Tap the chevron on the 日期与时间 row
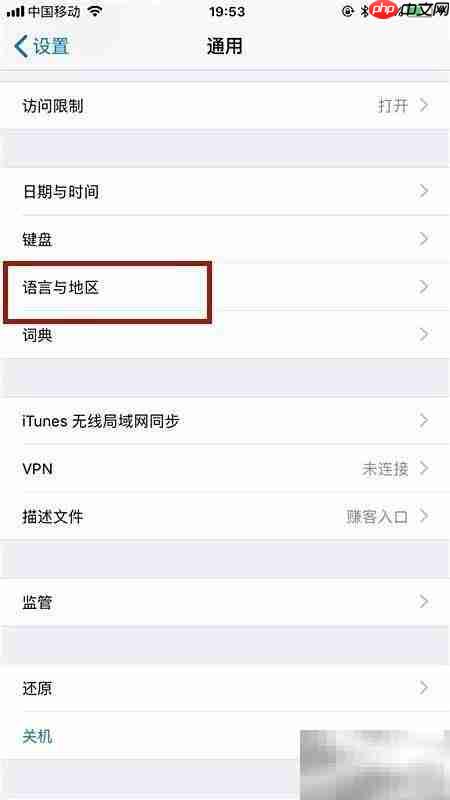Screen dimensions: 450x800 coord(423,191)
